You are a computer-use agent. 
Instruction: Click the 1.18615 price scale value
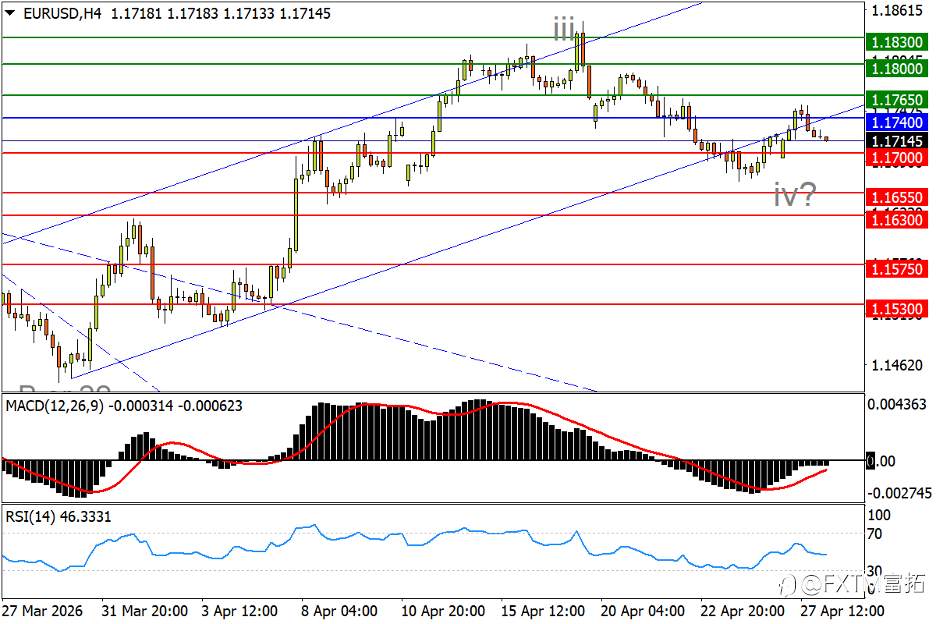[x=897, y=11]
